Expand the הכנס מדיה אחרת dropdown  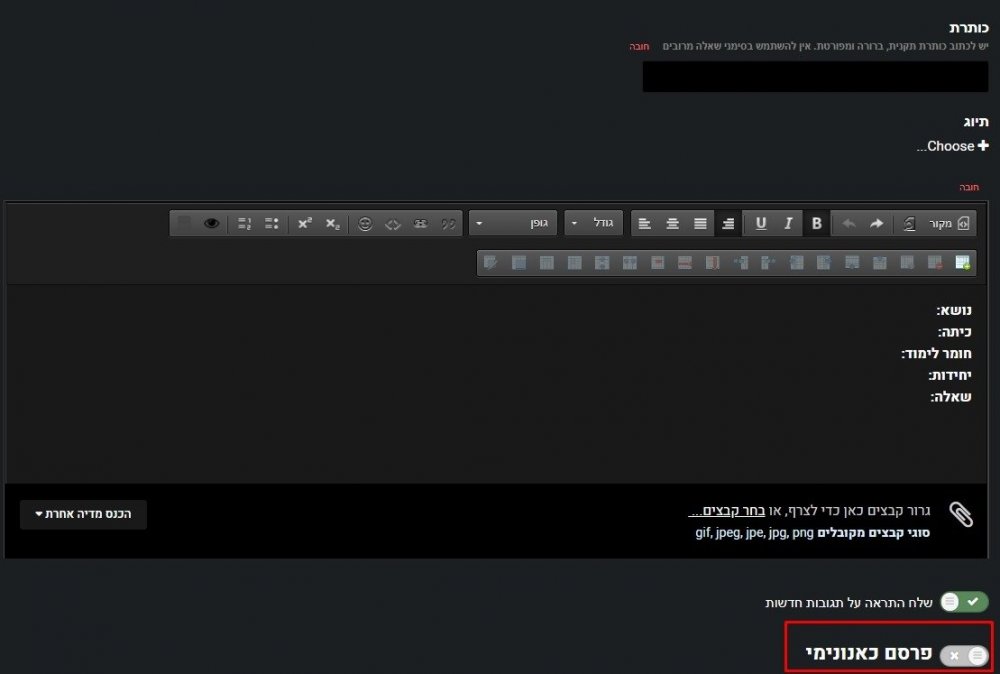(83, 514)
